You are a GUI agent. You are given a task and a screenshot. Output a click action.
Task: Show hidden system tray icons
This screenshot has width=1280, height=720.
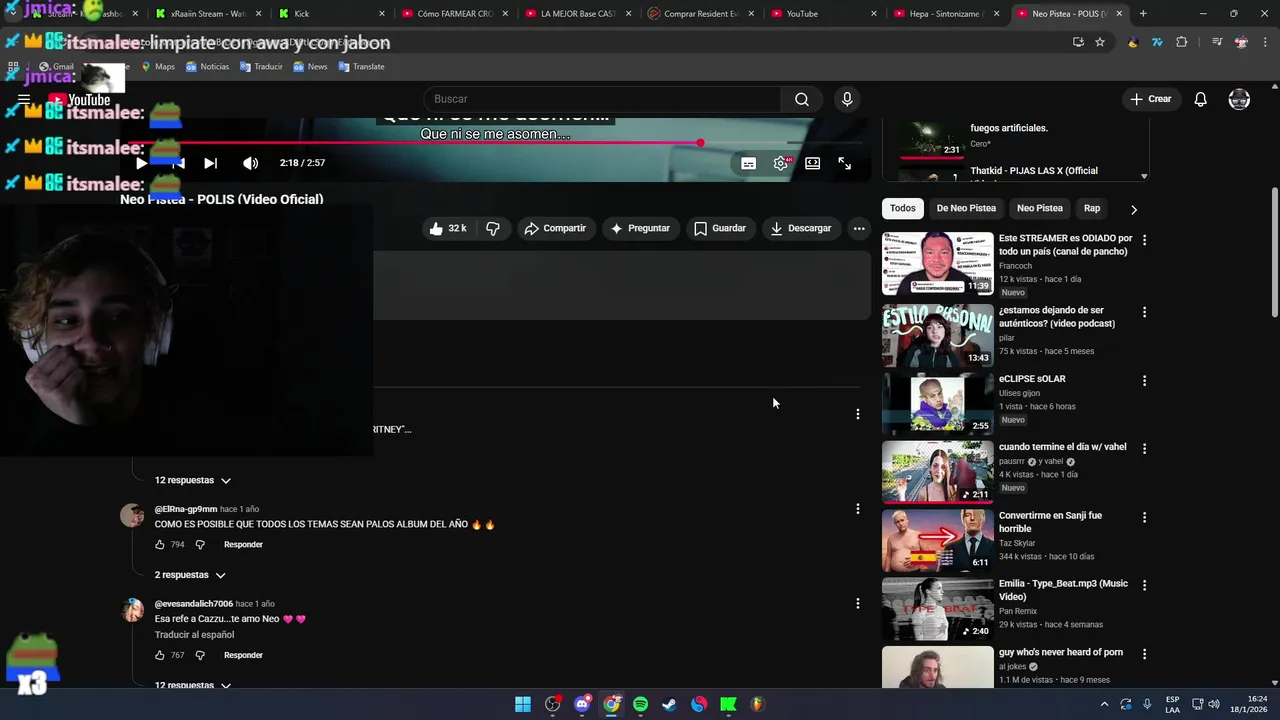[x=1106, y=704]
